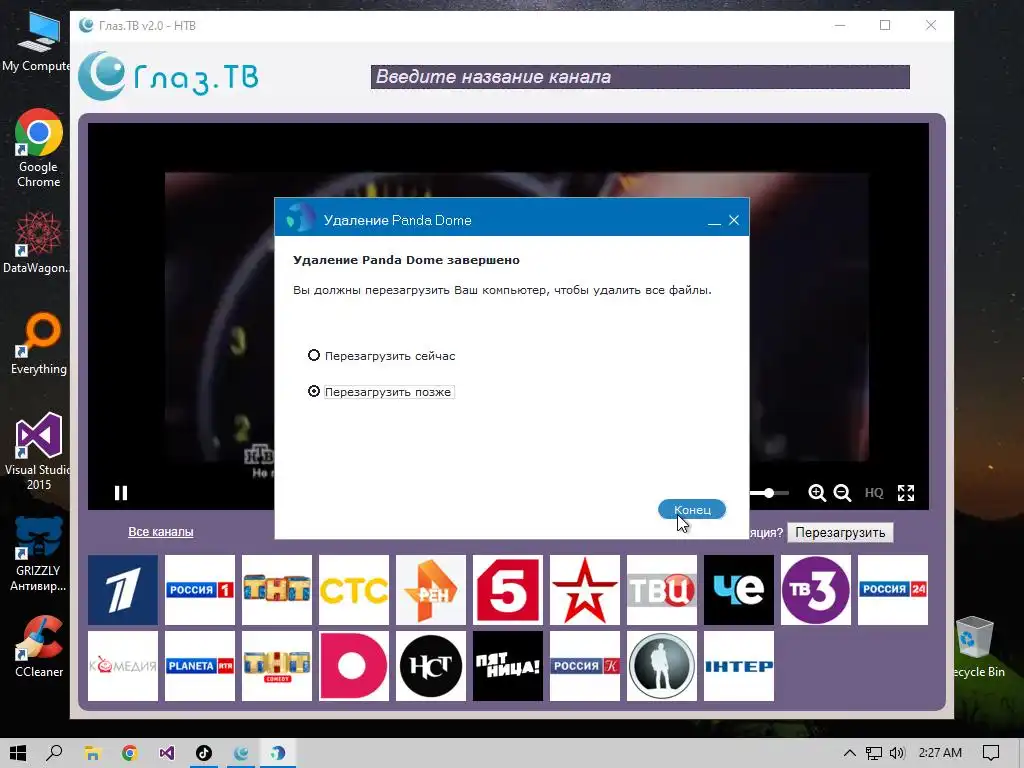Open Пятый канал (5) channel

tap(508, 590)
